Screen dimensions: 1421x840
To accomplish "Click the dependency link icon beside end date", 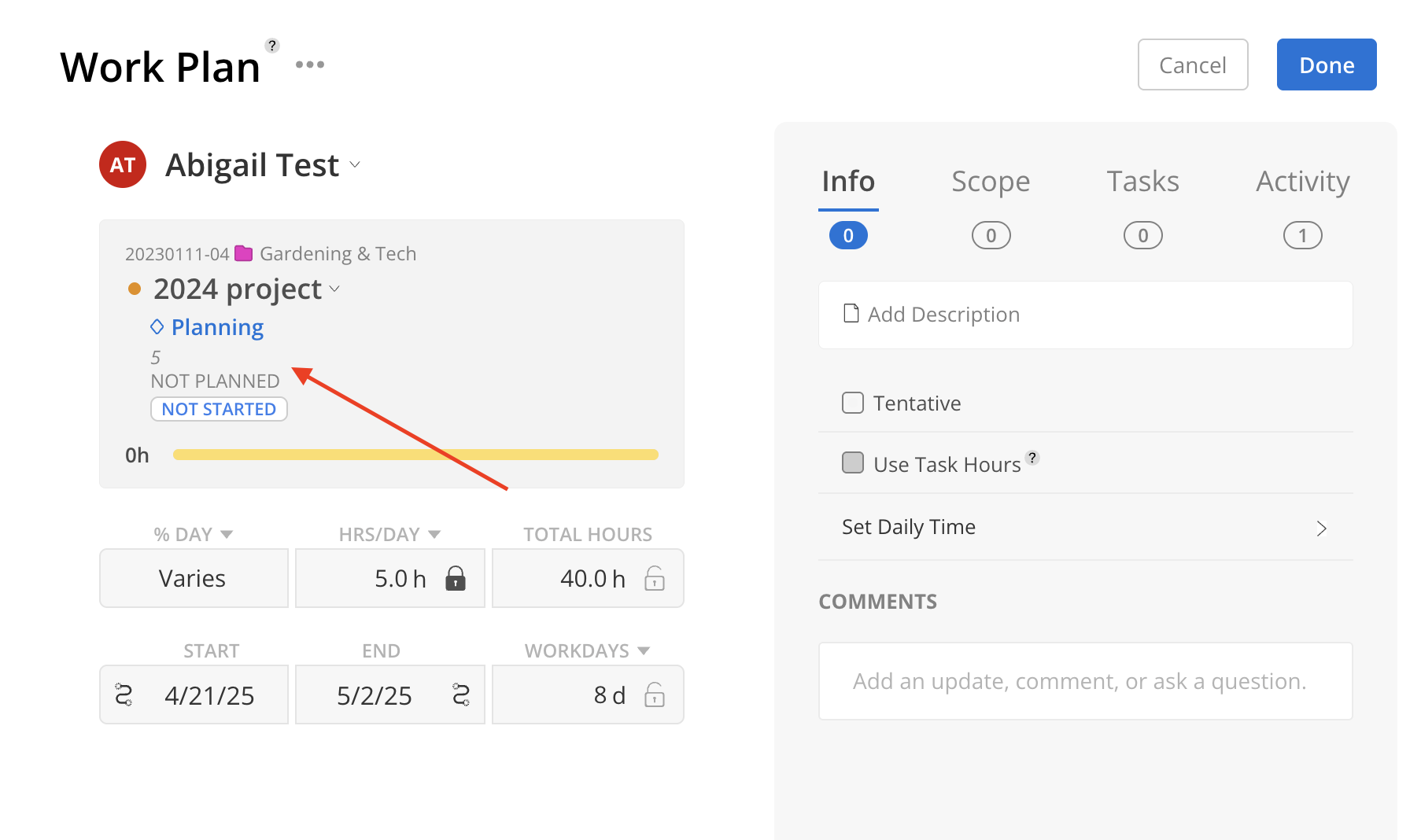I will (461, 695).
